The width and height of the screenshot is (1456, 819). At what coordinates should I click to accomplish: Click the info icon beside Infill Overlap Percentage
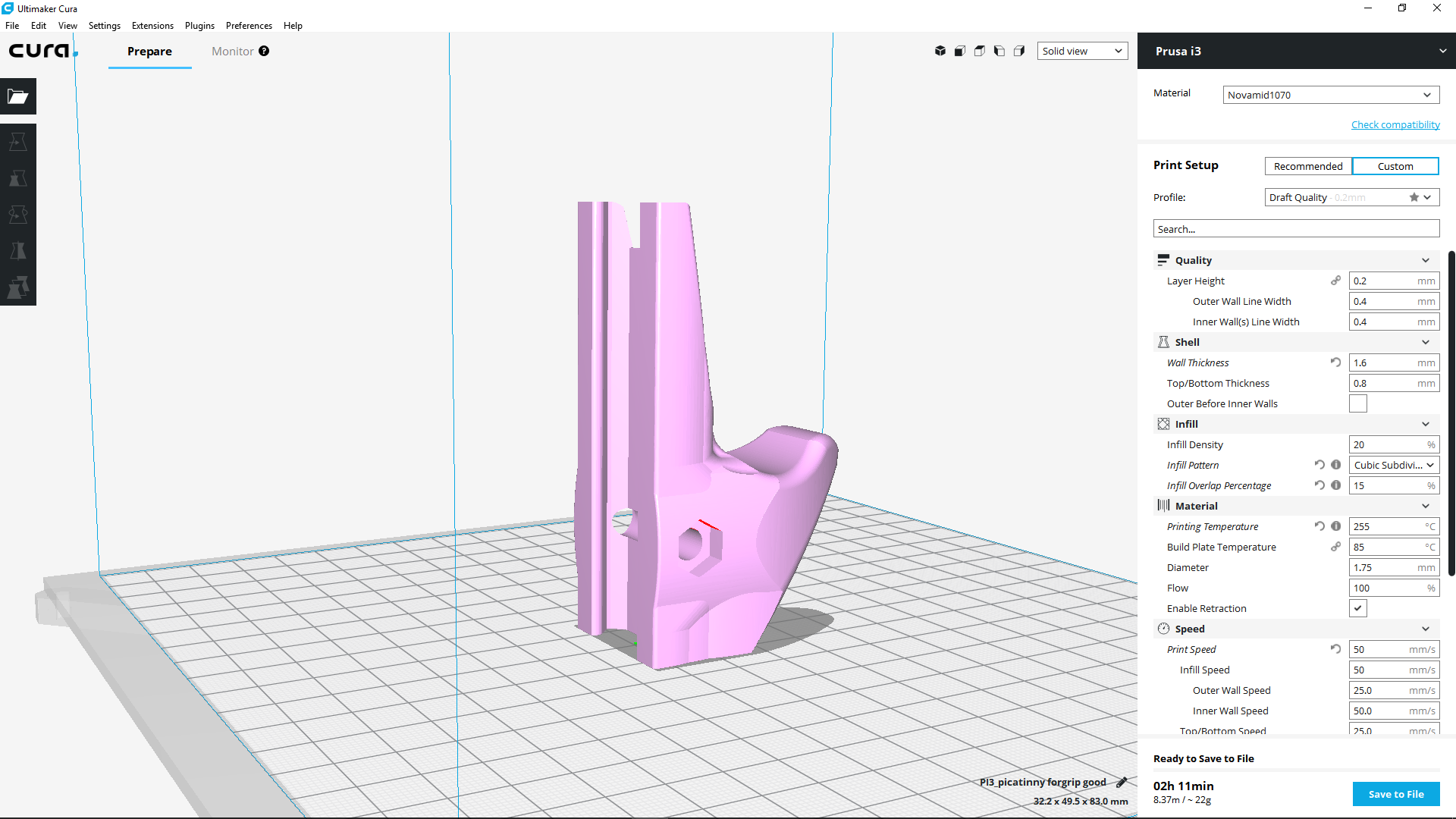pos(1335,485)
